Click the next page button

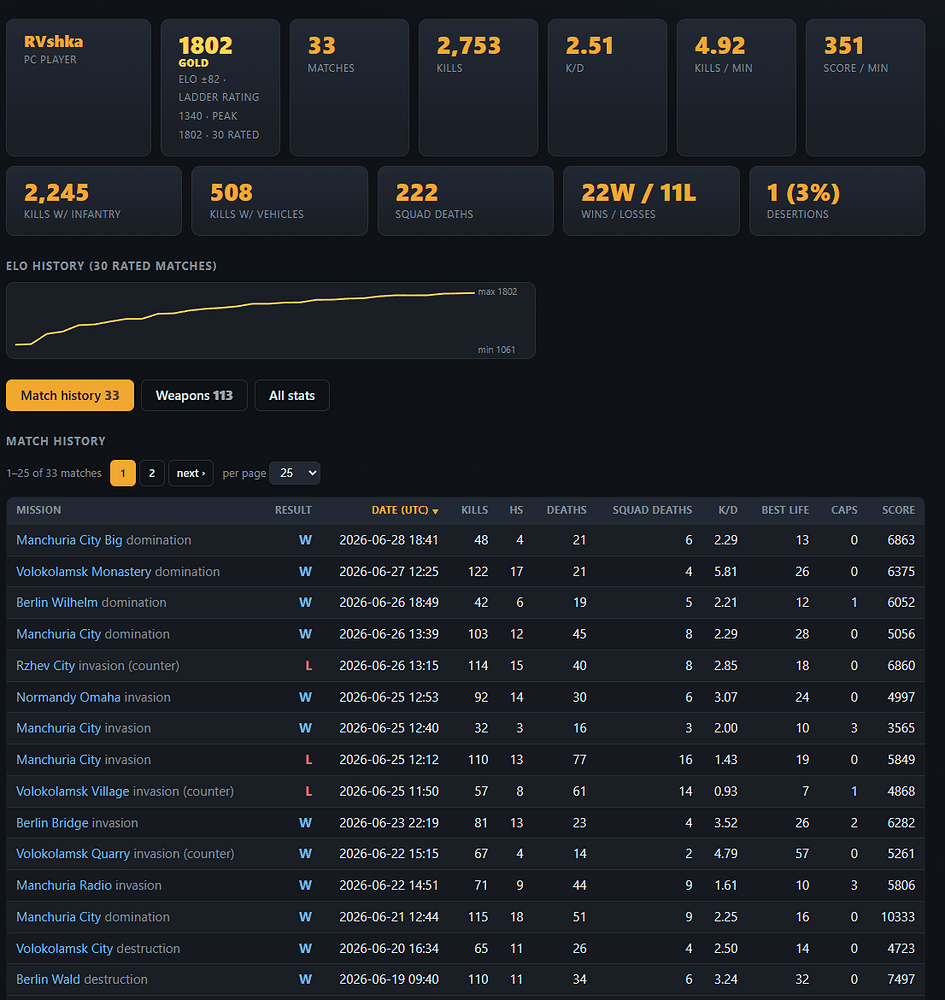191,473
